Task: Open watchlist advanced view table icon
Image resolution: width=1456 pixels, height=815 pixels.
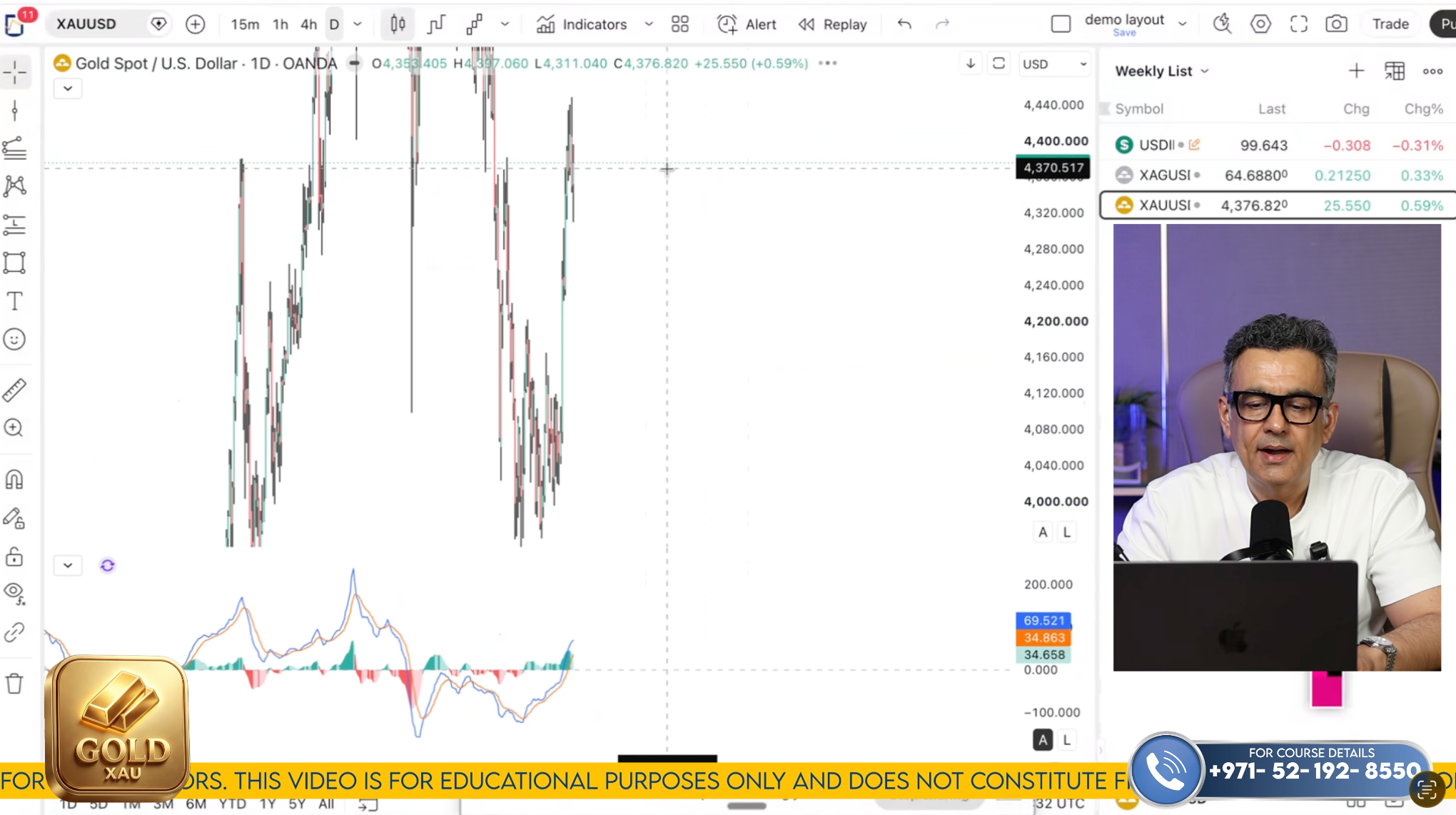Action: click(1395, 71)
